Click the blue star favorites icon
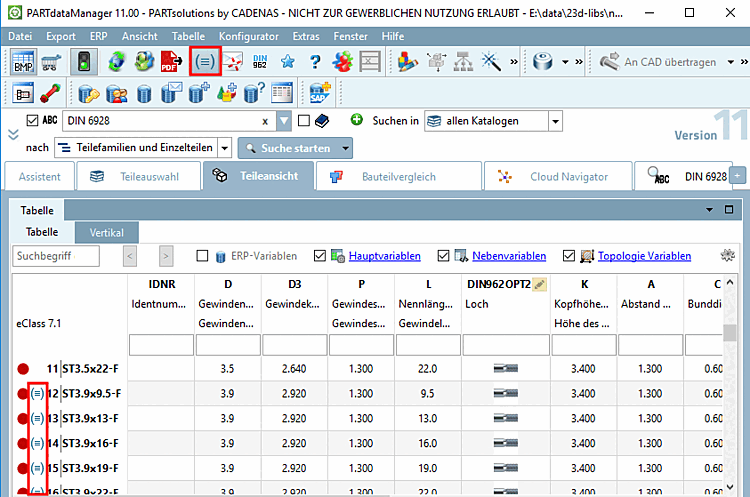The image size is (750, 497). pyautogui.click(x=288, y=62)
